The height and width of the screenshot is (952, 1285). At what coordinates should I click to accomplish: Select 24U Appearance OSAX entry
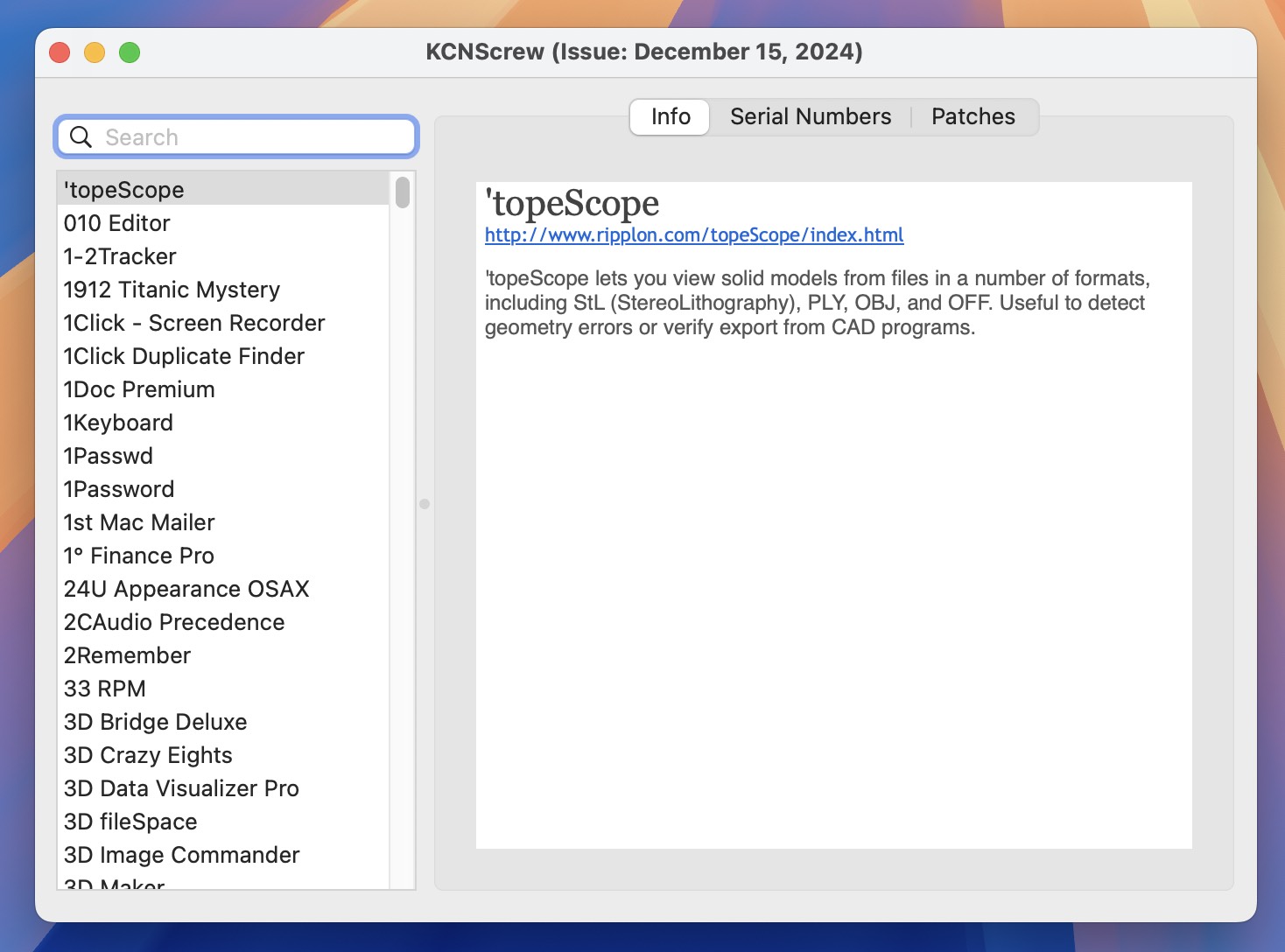click(x=223, y=589)
